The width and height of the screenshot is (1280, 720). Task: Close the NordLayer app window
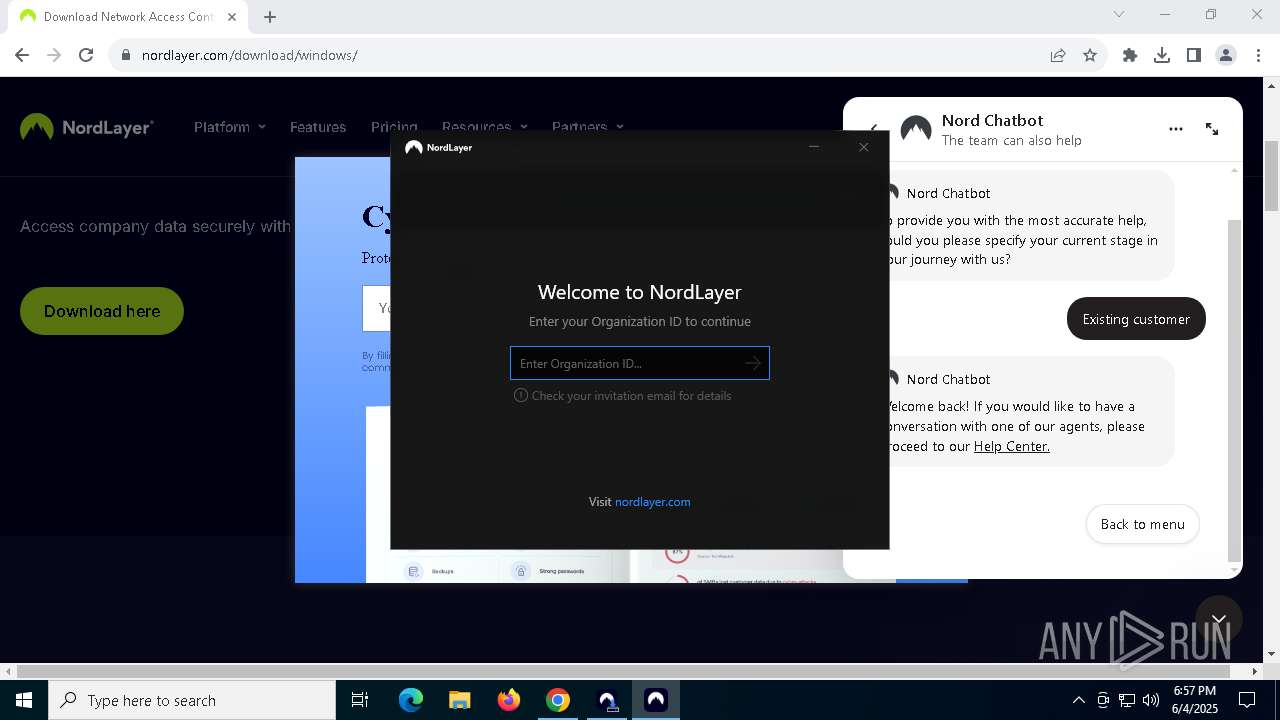(x=864, y=147)
